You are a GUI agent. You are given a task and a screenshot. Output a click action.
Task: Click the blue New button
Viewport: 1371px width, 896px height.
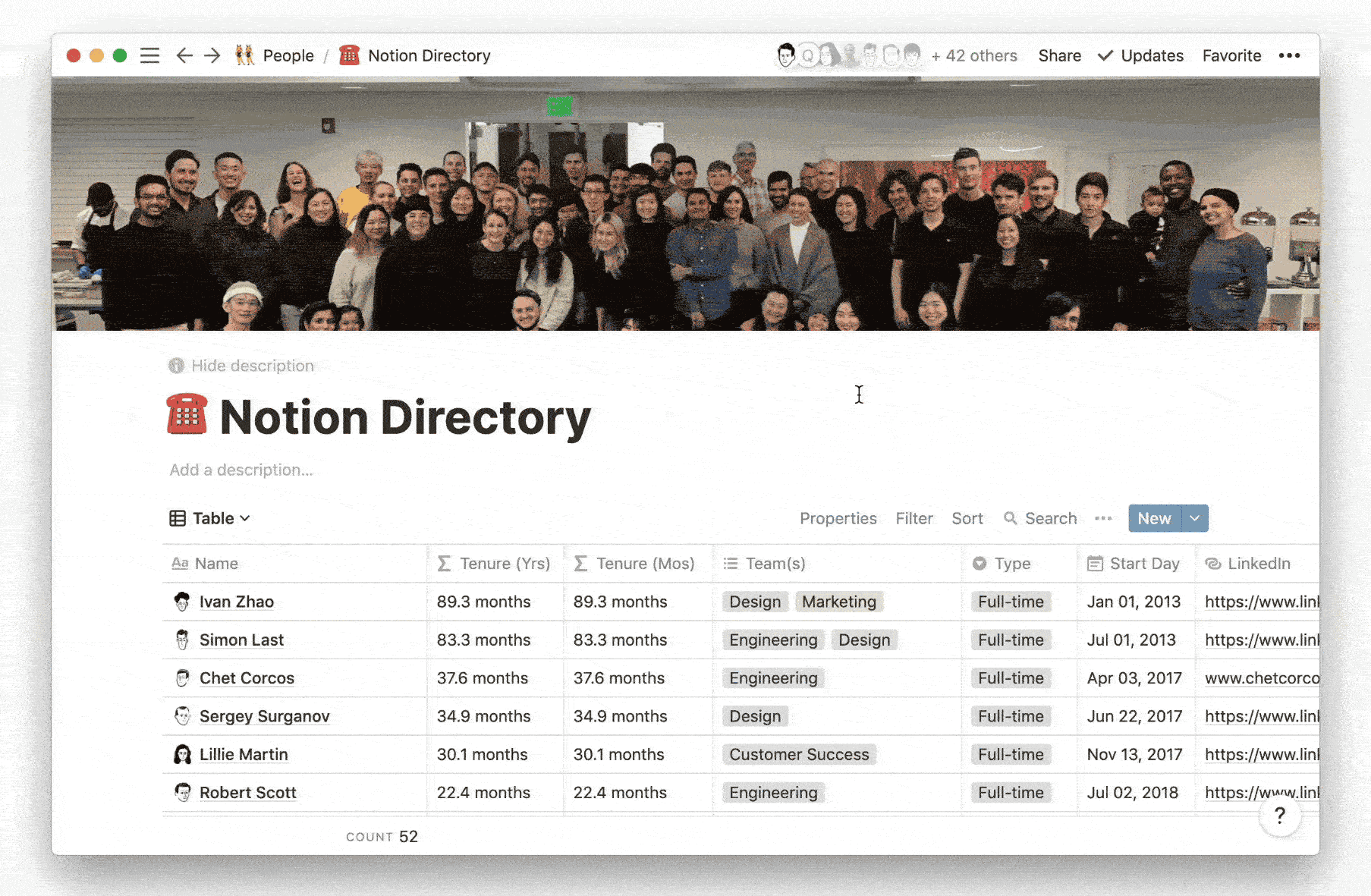1155,518
